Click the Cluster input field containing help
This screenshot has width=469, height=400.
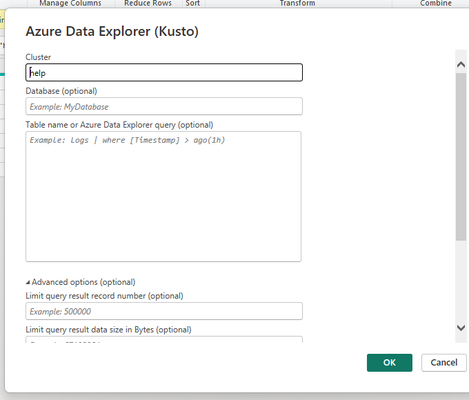point(164,73)
